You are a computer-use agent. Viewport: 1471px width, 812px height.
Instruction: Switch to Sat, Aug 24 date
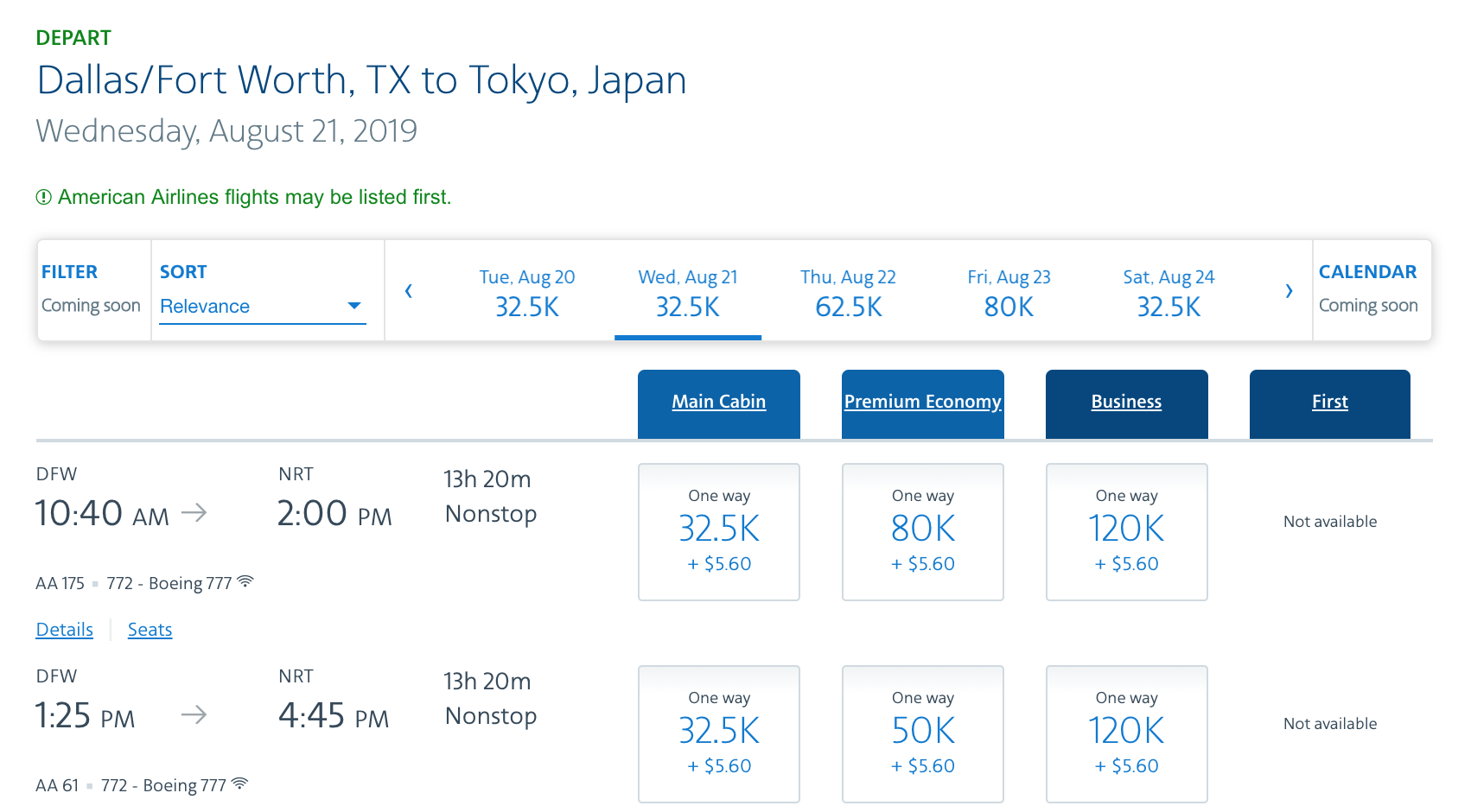click(1169, 293)
